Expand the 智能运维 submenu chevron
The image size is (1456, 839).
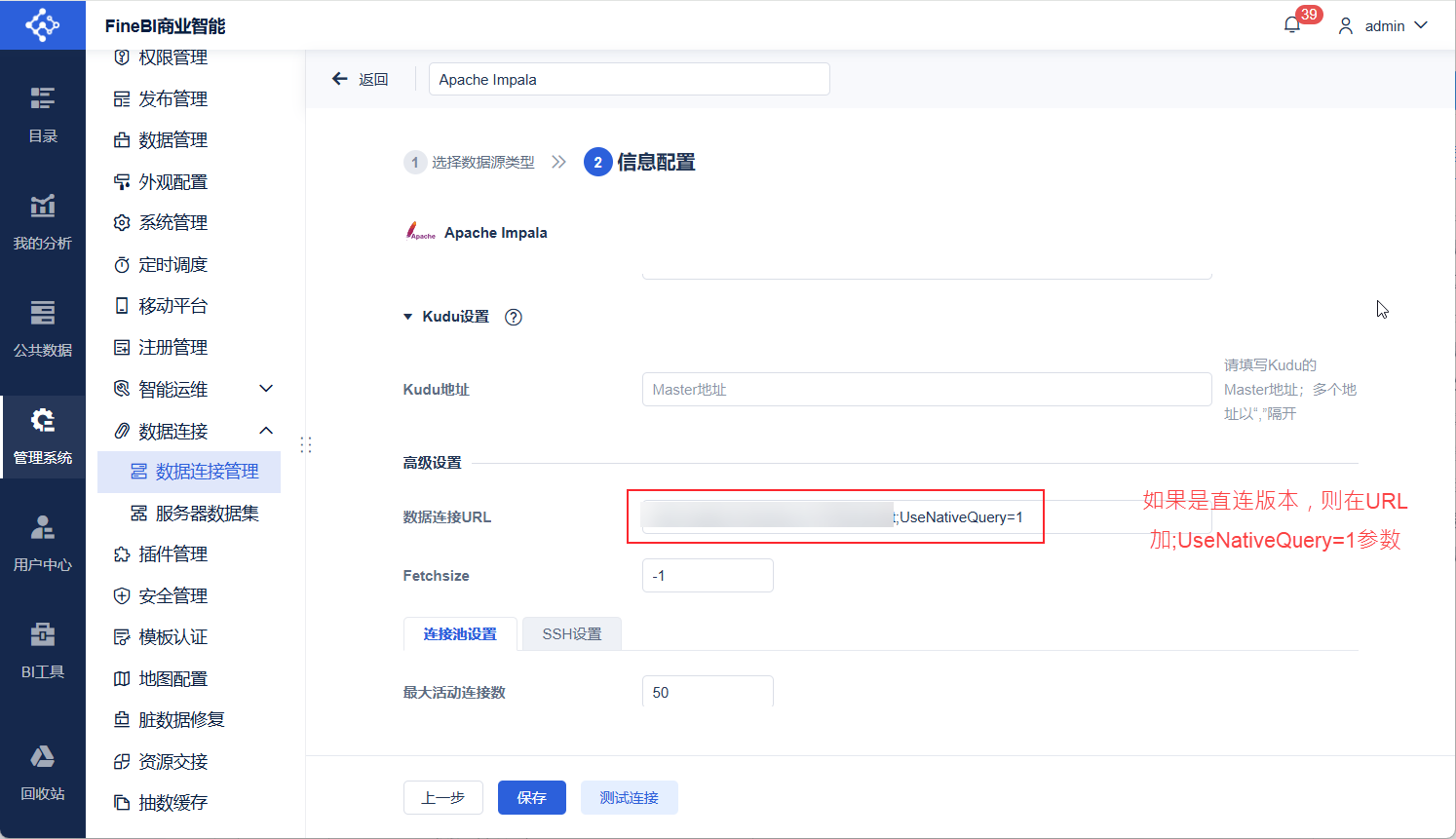tap(266, 389)
